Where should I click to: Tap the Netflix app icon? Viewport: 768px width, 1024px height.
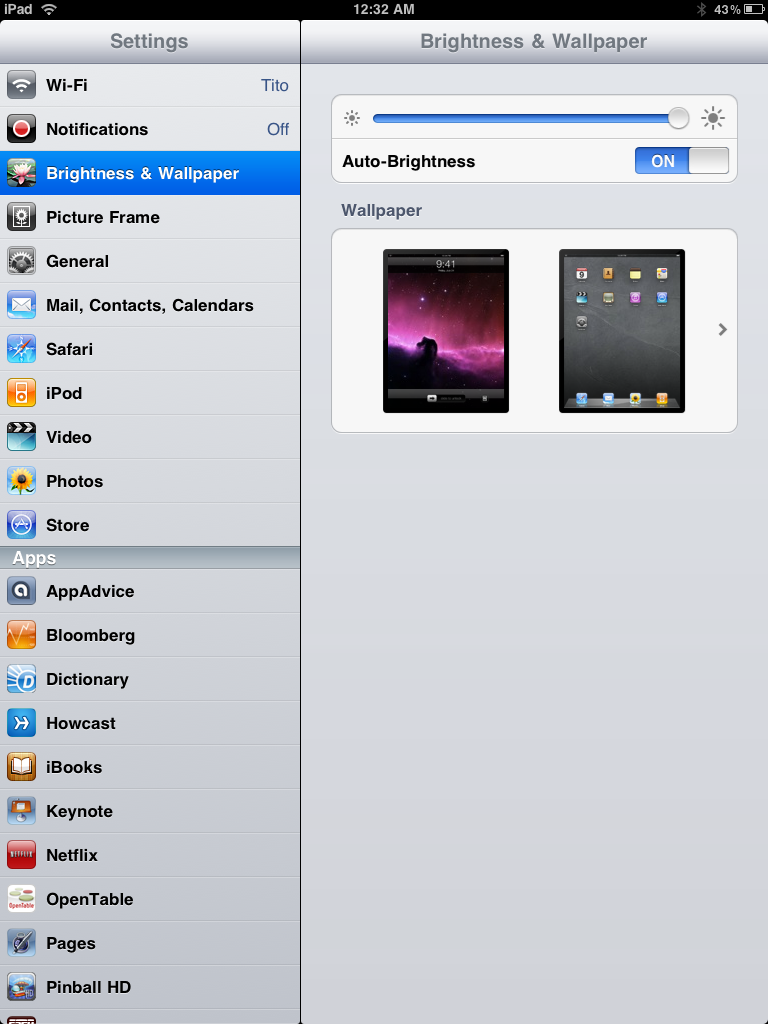click(x=22, y=855)
